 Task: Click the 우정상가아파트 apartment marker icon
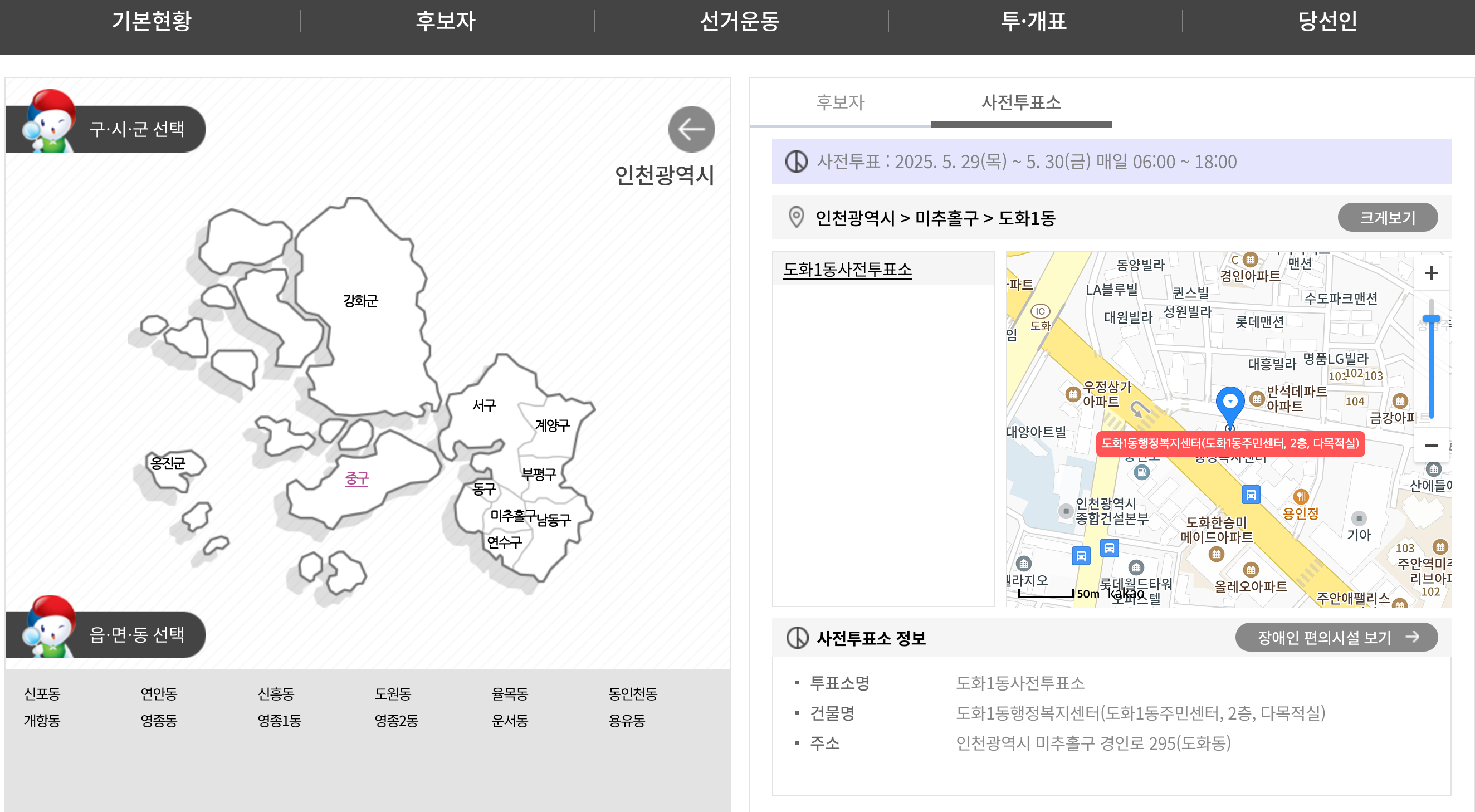pos(1073,394)
